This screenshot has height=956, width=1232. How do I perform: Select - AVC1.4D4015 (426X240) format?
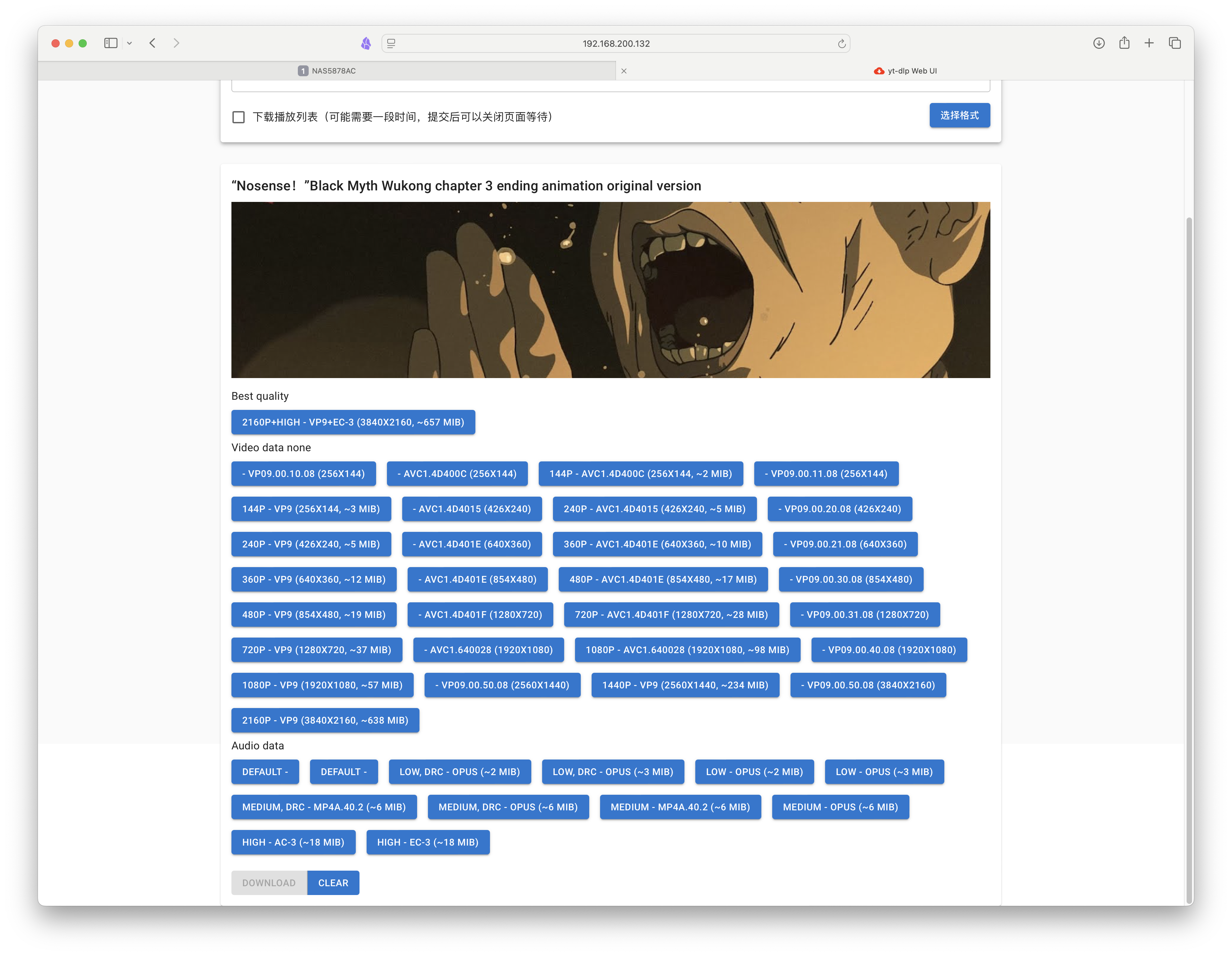coord(472,509)
